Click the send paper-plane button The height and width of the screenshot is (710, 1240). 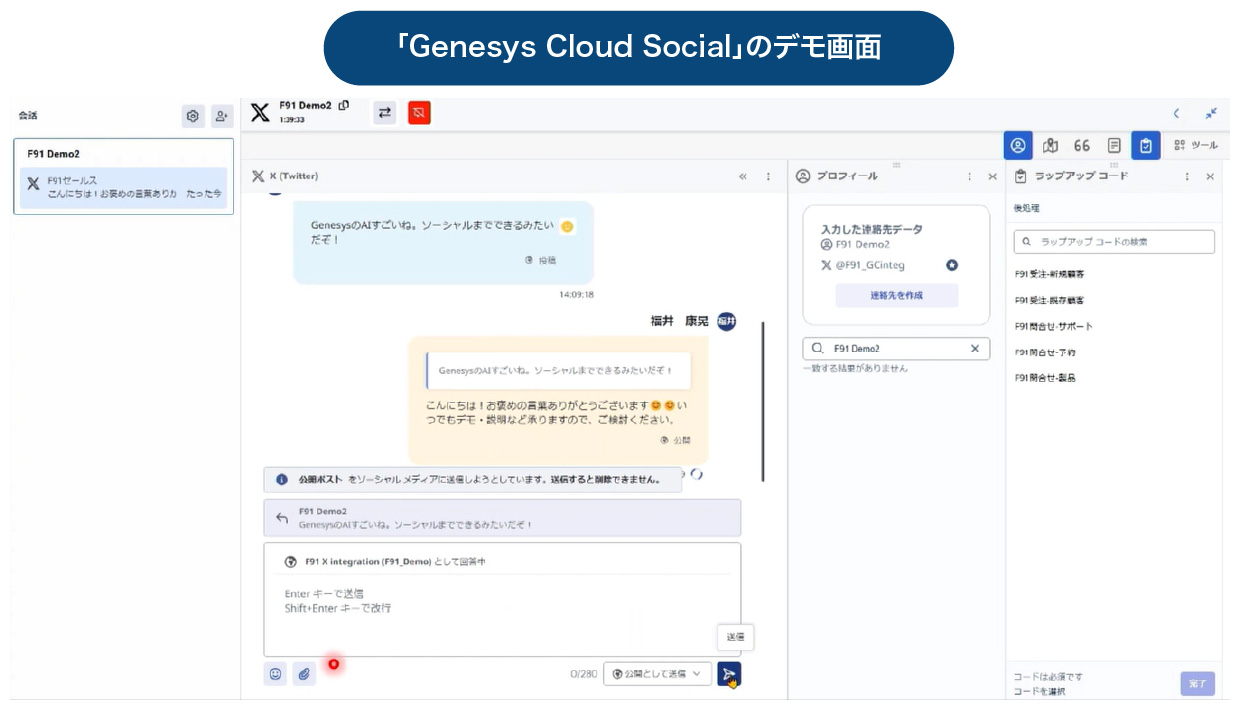pyautogui.click(x=729, y=674)
